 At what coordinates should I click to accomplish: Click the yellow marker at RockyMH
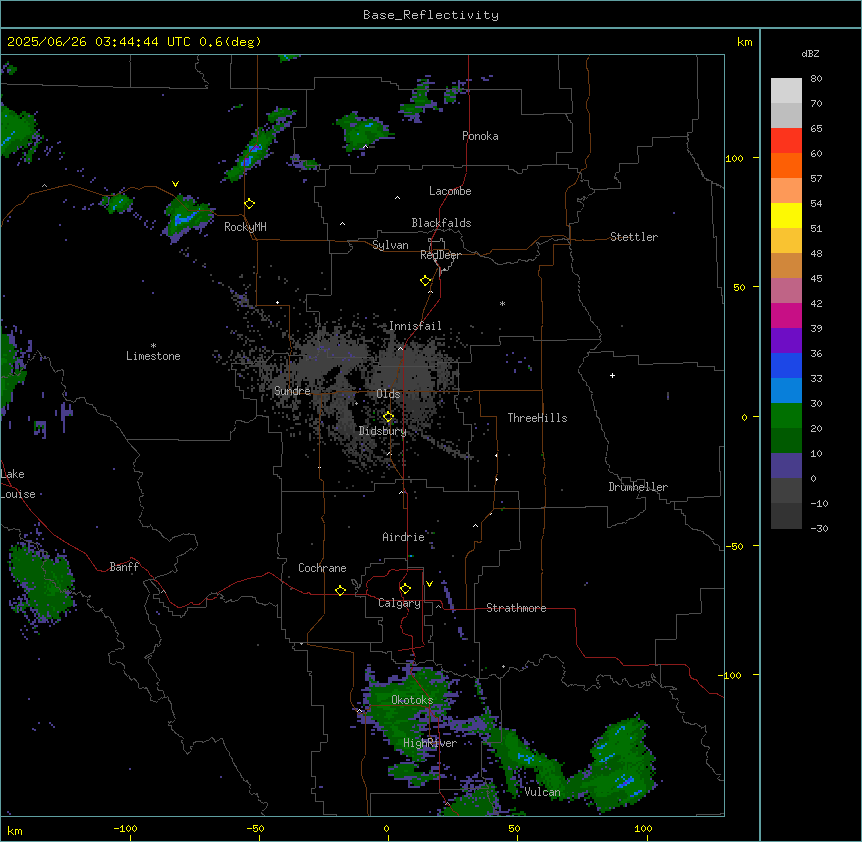250,204
